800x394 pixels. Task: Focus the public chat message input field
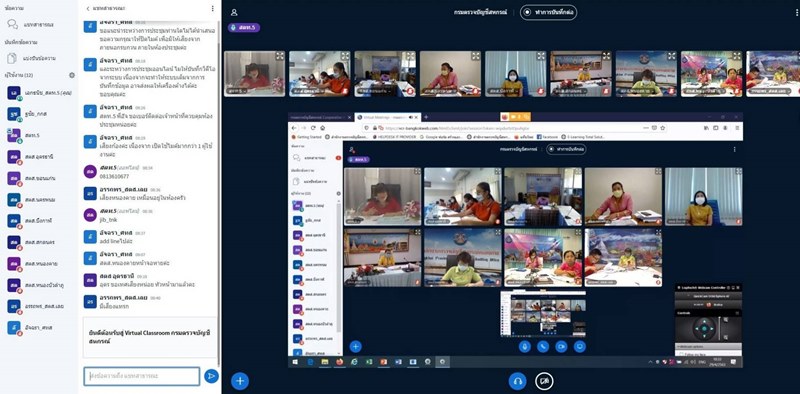coord(142,376)
